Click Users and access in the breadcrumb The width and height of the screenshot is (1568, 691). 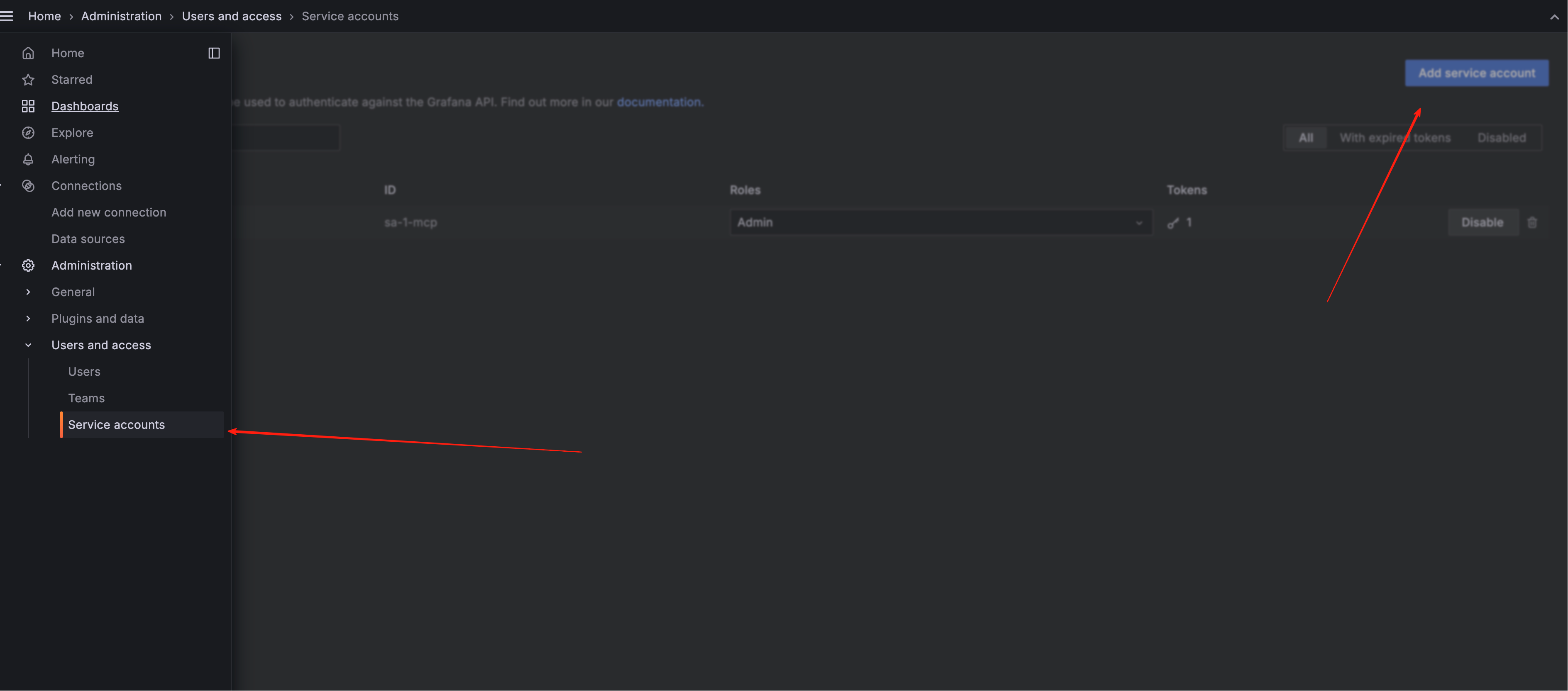pyautogui.click(x=231, y=17)
